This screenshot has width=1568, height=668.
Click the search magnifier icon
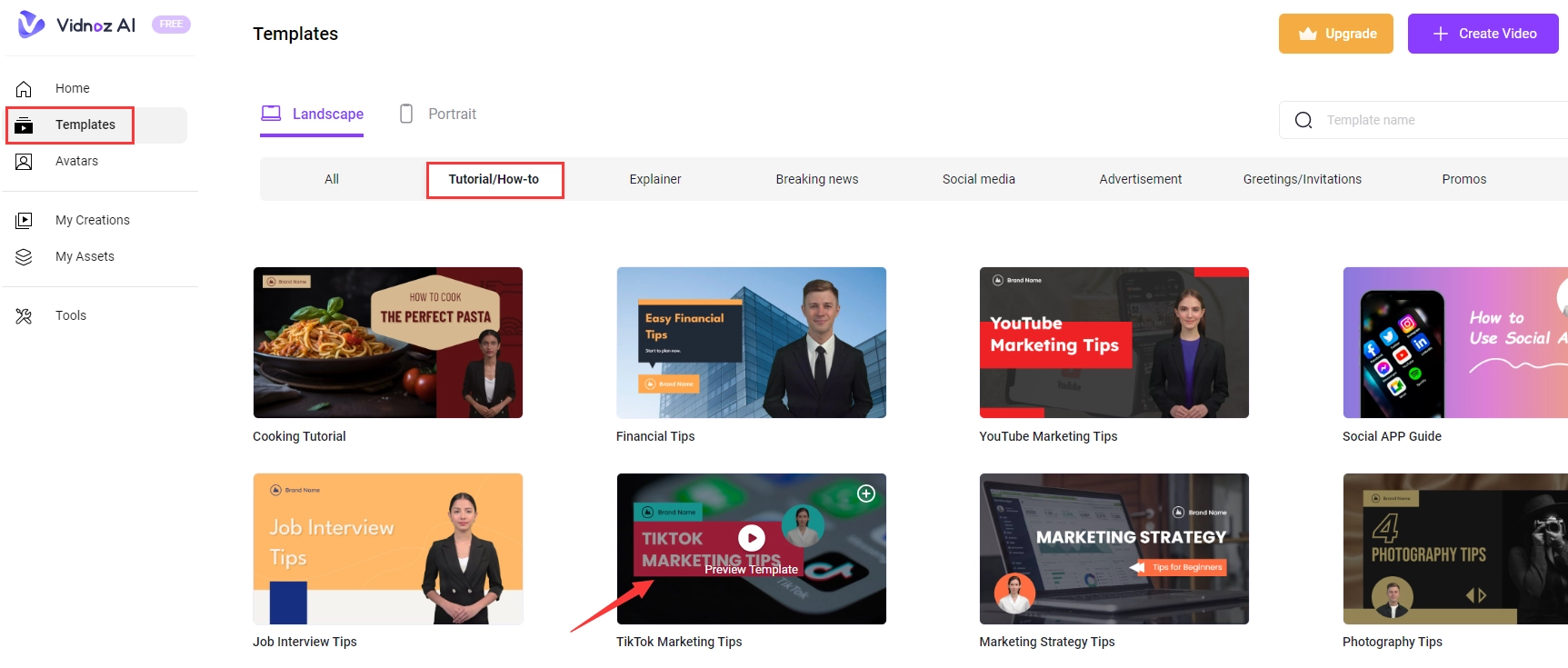(x=1303, y=120)
